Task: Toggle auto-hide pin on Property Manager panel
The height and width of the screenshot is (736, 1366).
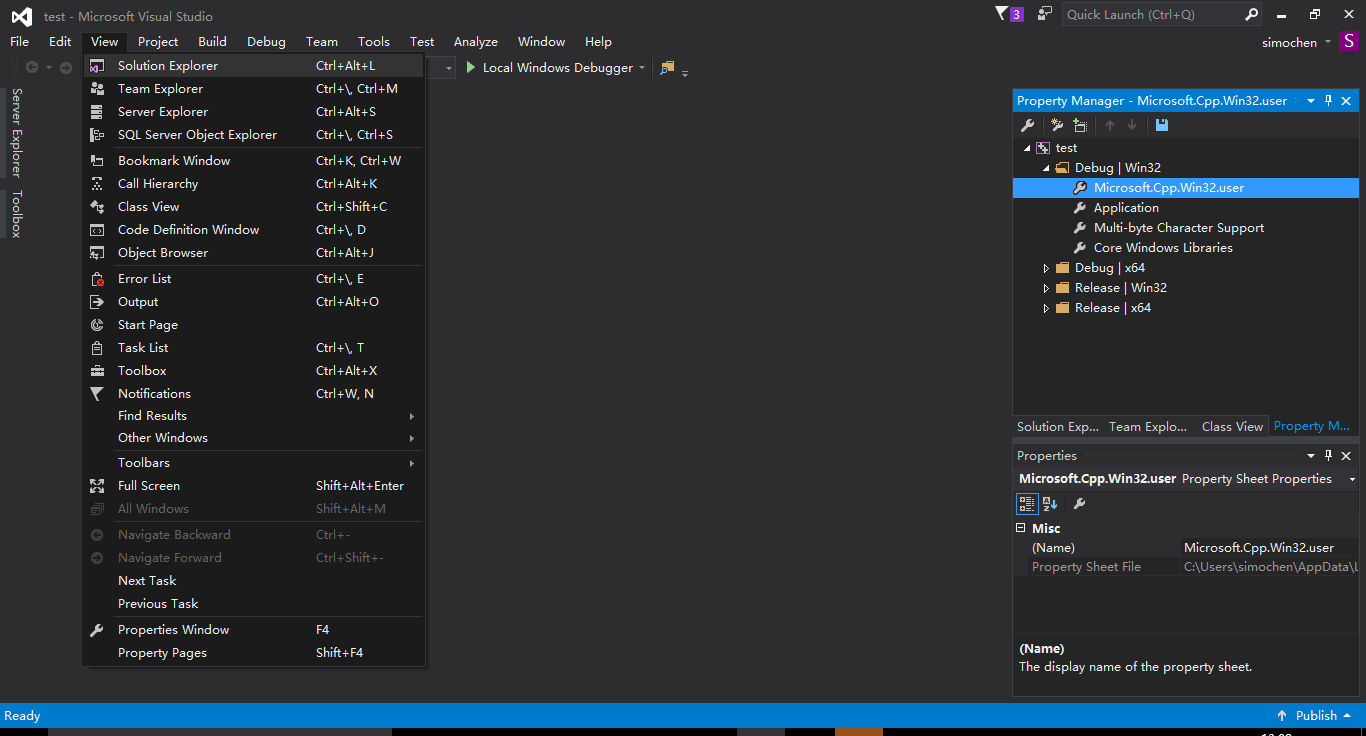Action: (1329, 101)
